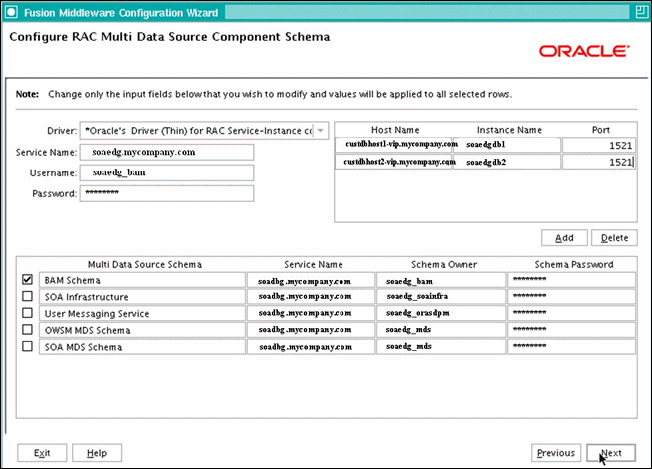Select host custdbhost2-vip.mycompany.com cell
Viewport: 652px width, 469px height.
point(394,162)
